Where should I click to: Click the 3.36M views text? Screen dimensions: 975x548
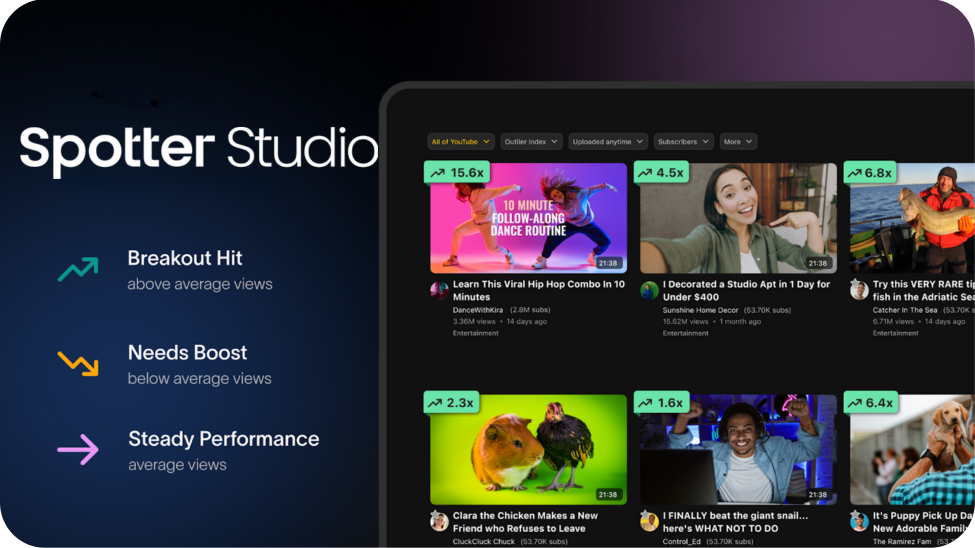[474, 322]
